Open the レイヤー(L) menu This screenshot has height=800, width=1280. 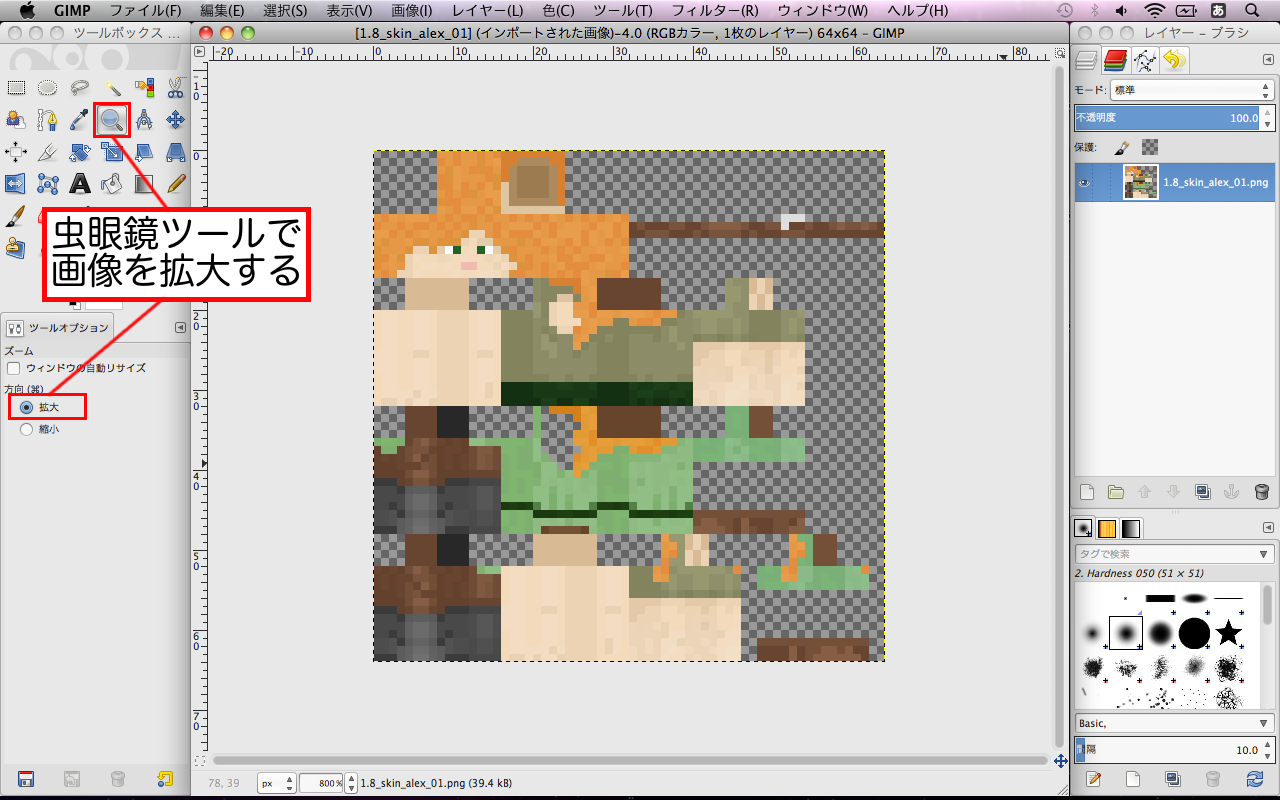point(487,11)
